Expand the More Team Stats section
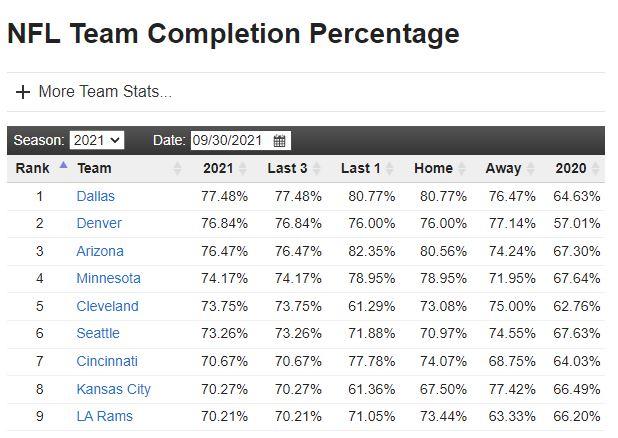The image size is (618, 438). [x=94, y=92]
